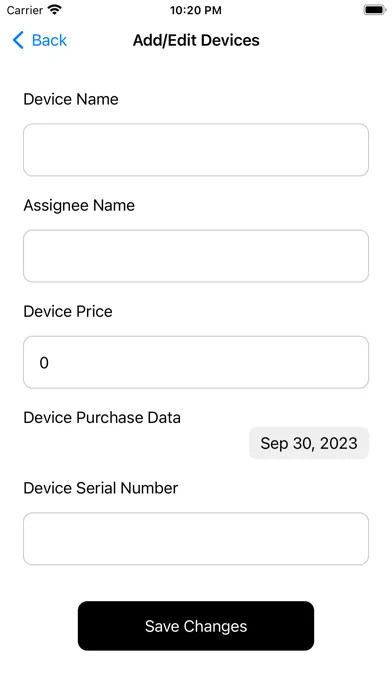
Task: Tap the battery icon in status bar
Action: [375, 10]
